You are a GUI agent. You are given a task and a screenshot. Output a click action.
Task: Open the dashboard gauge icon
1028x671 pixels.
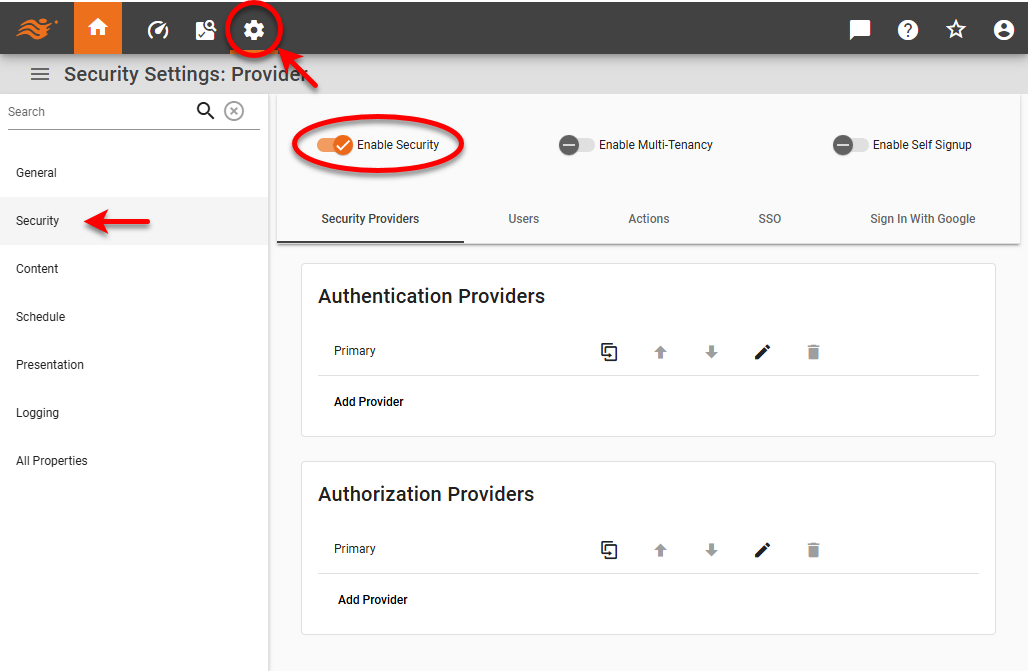pyautogui.click(x=157, y=30)
